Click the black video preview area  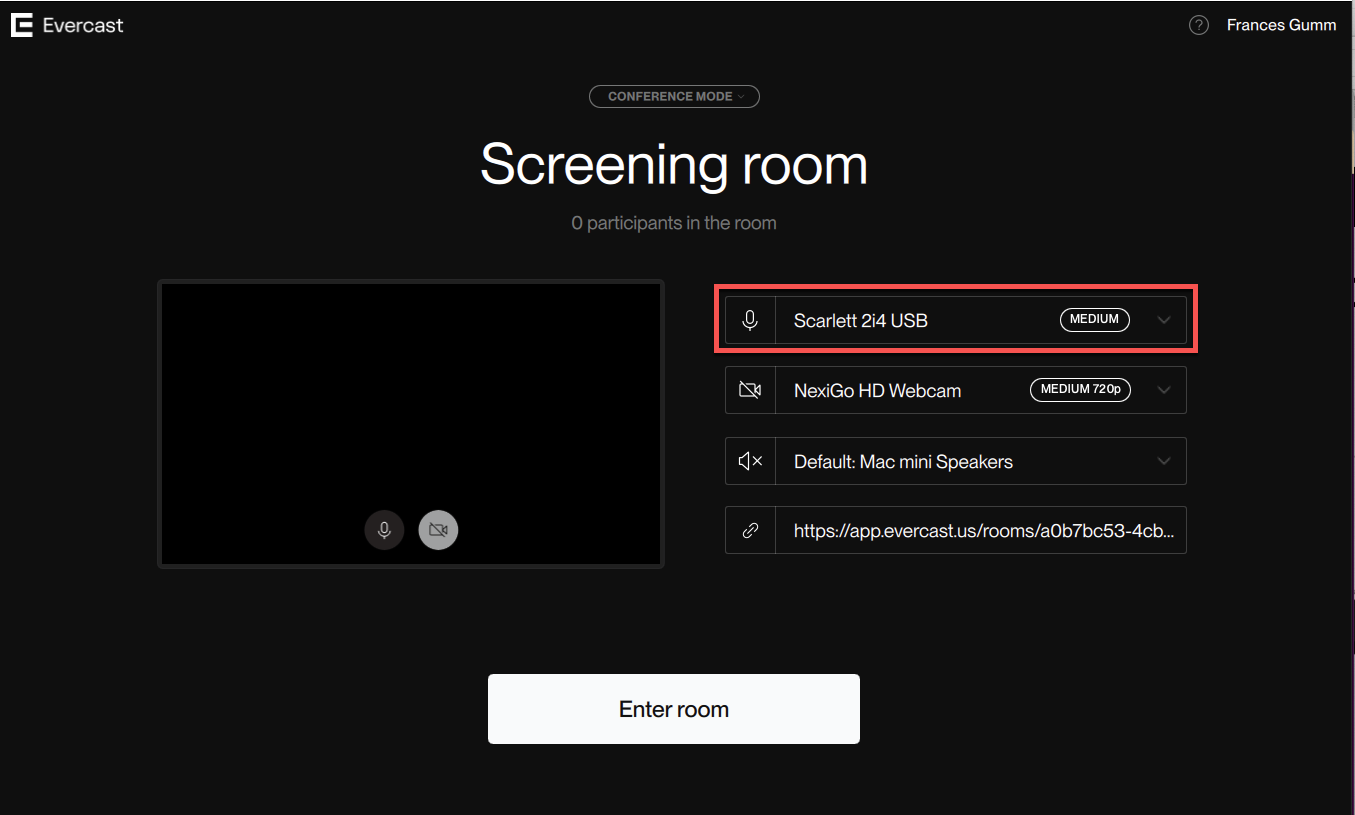411,424
